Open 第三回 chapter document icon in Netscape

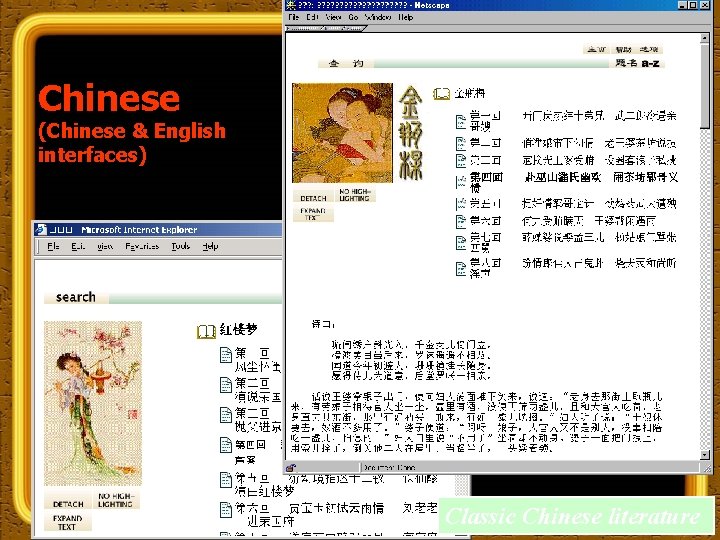pyautogui.click(x=461, y=161)
